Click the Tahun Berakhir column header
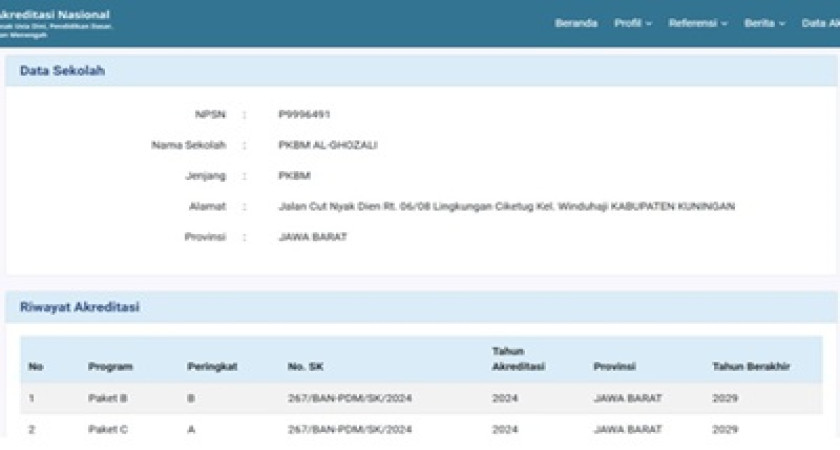The height and width of the screenshot is (450, 840). pyautogui.click(x=751, y=367)
